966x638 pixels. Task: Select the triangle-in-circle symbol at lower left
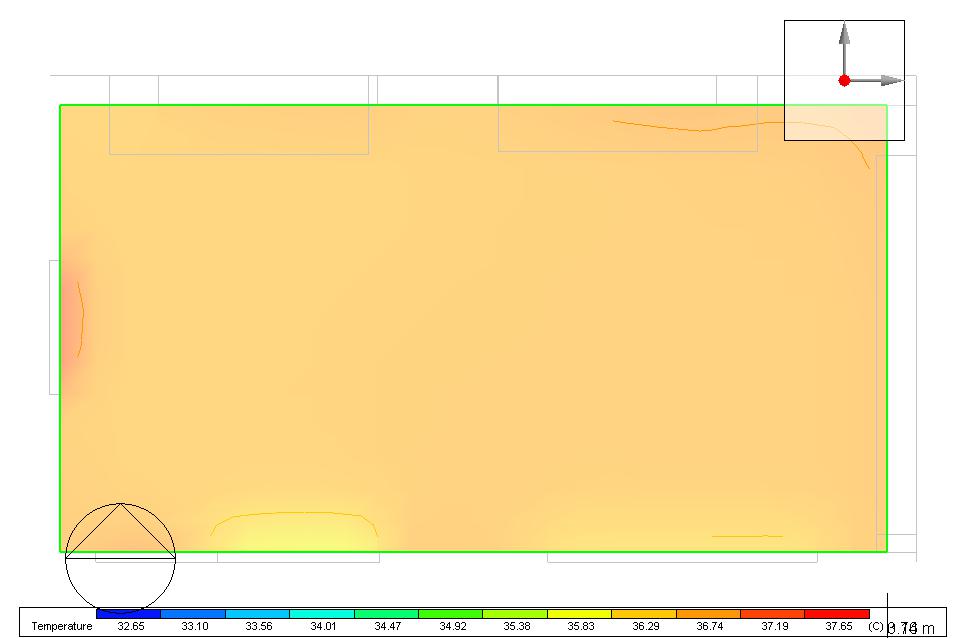121,558
